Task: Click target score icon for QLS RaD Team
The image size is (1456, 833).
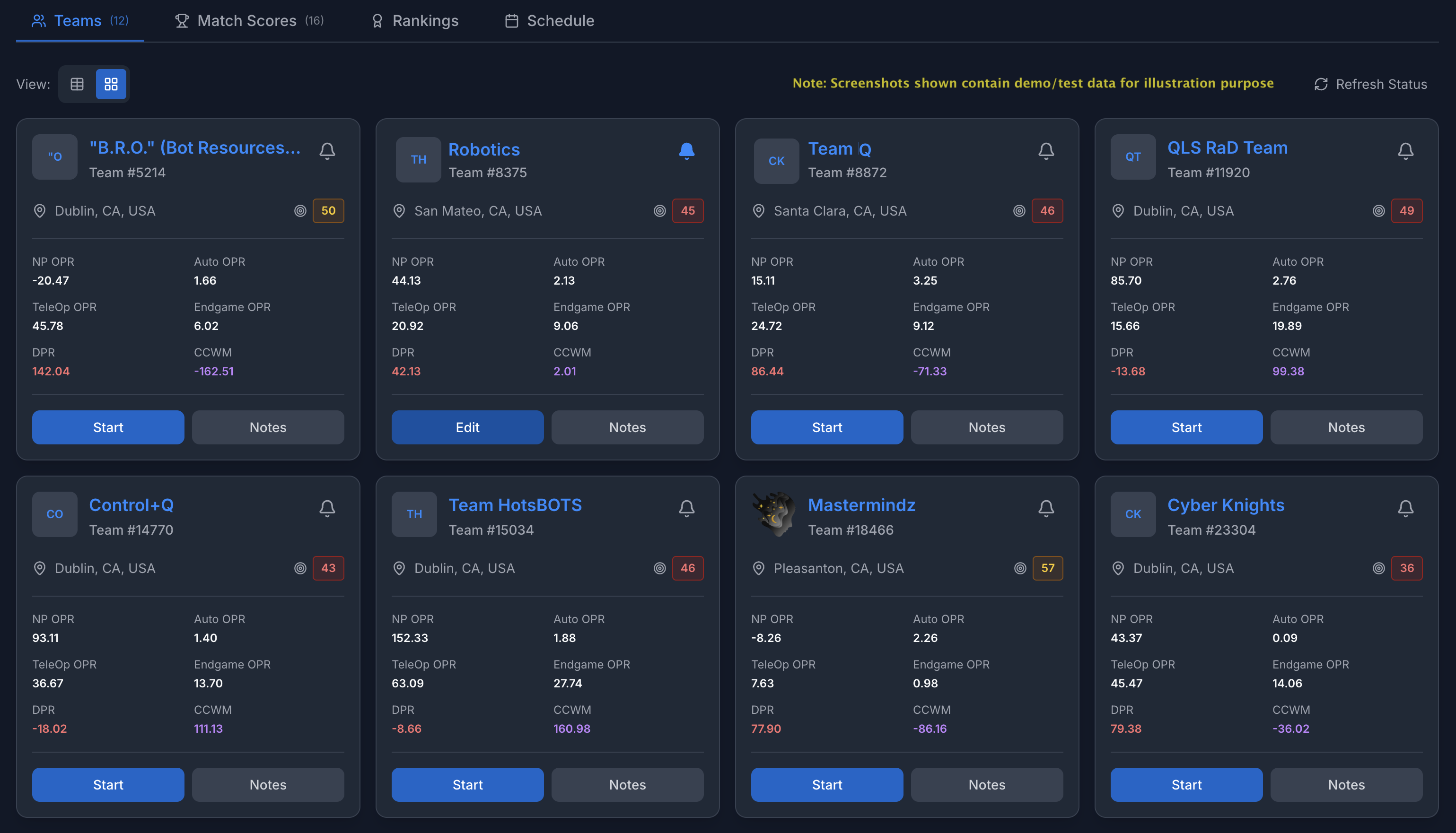Action: point(1378,210)
